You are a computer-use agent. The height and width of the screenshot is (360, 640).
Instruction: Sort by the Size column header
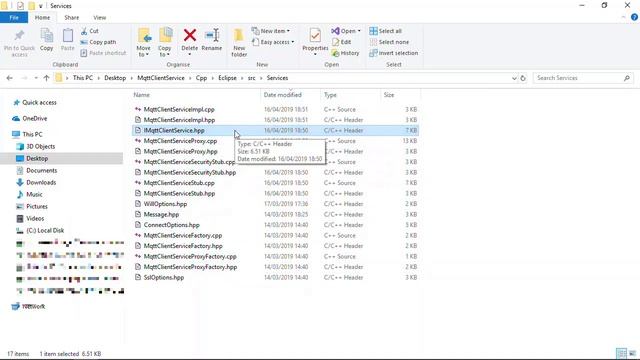click(x=400, y=95)
